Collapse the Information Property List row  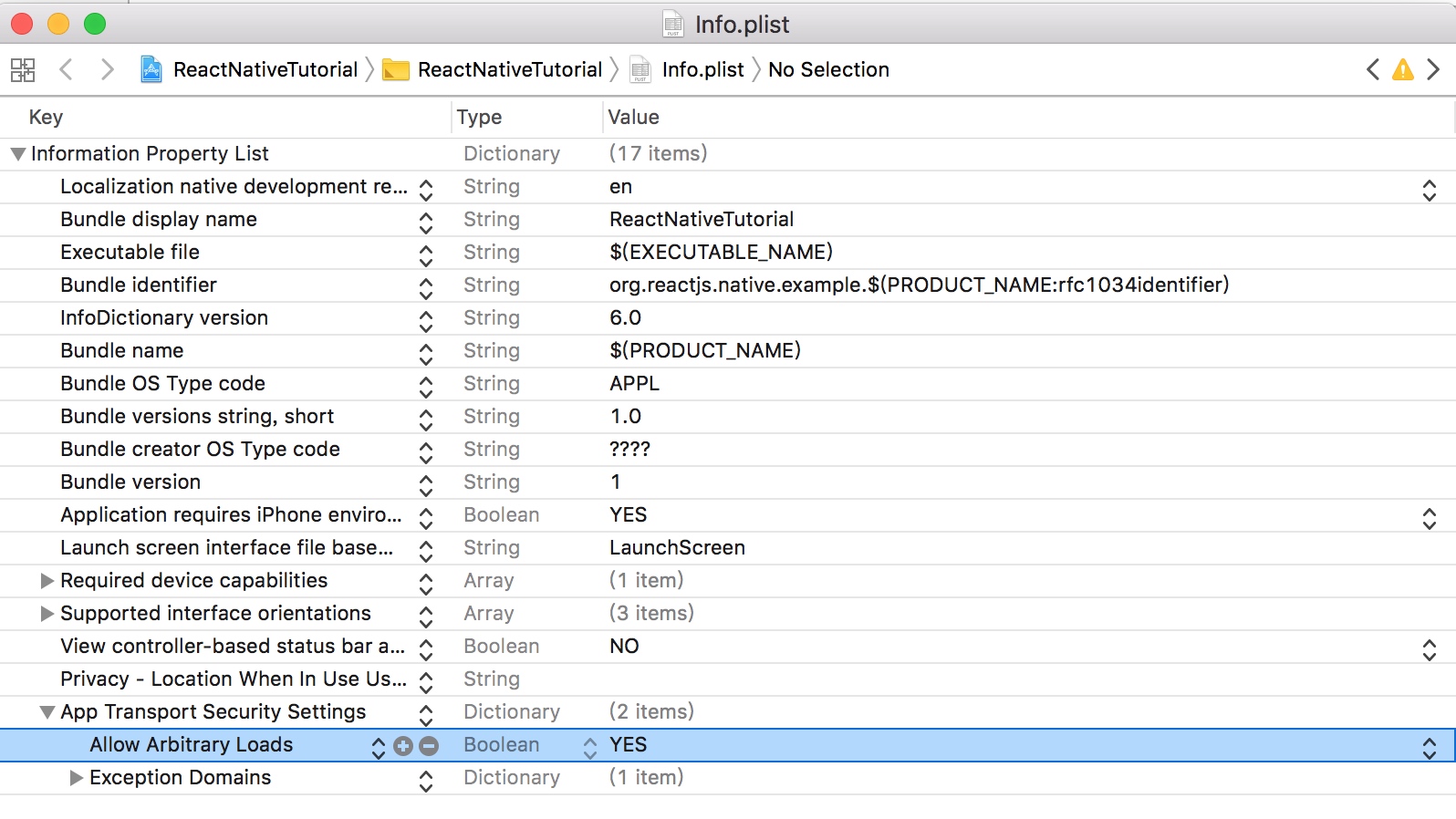point(17,154)
